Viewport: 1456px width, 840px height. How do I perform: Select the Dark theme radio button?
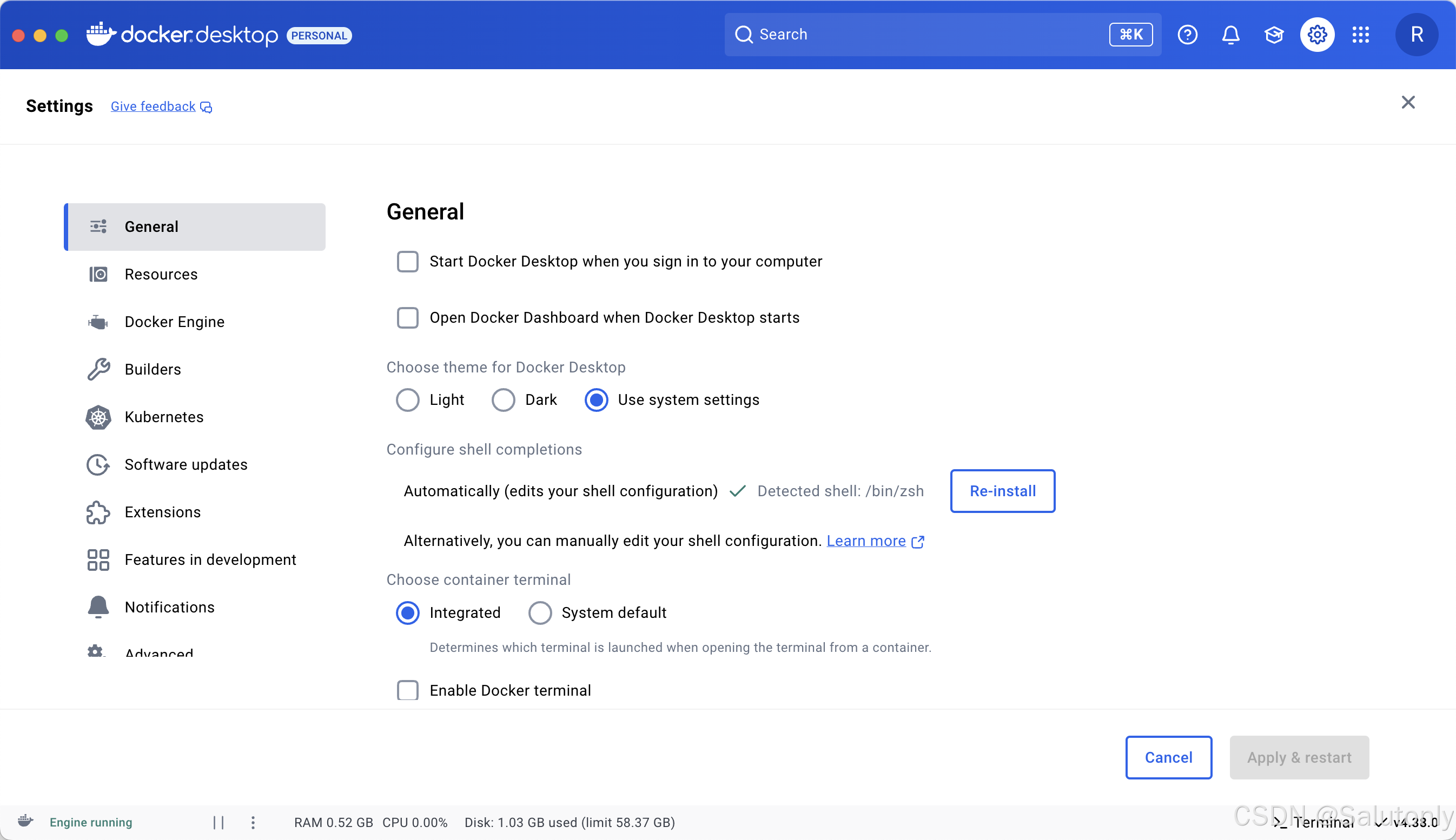click(x=503, y=400)
